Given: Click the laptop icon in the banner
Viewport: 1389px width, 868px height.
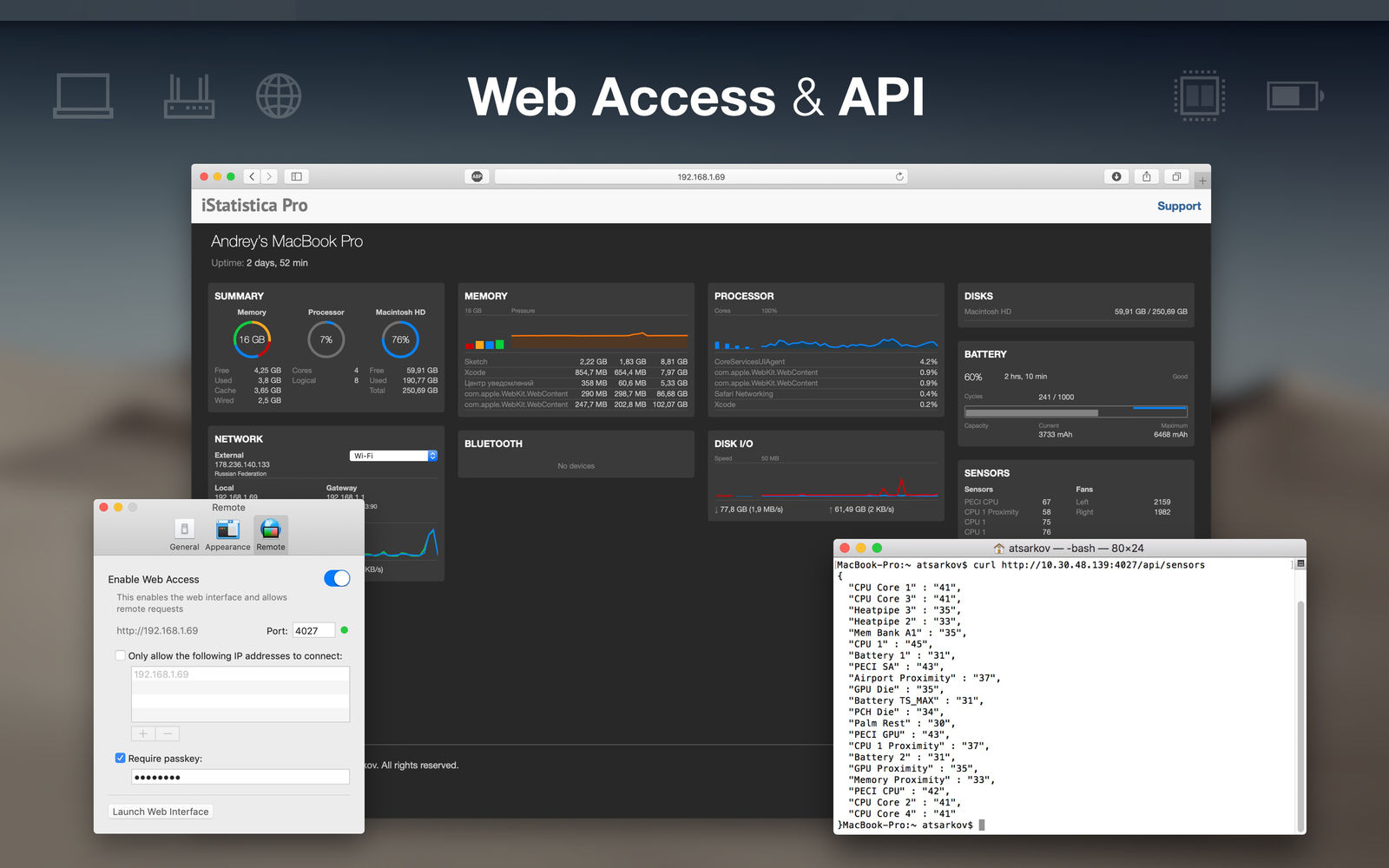Looking at the screenshot, I should (83, 95).
